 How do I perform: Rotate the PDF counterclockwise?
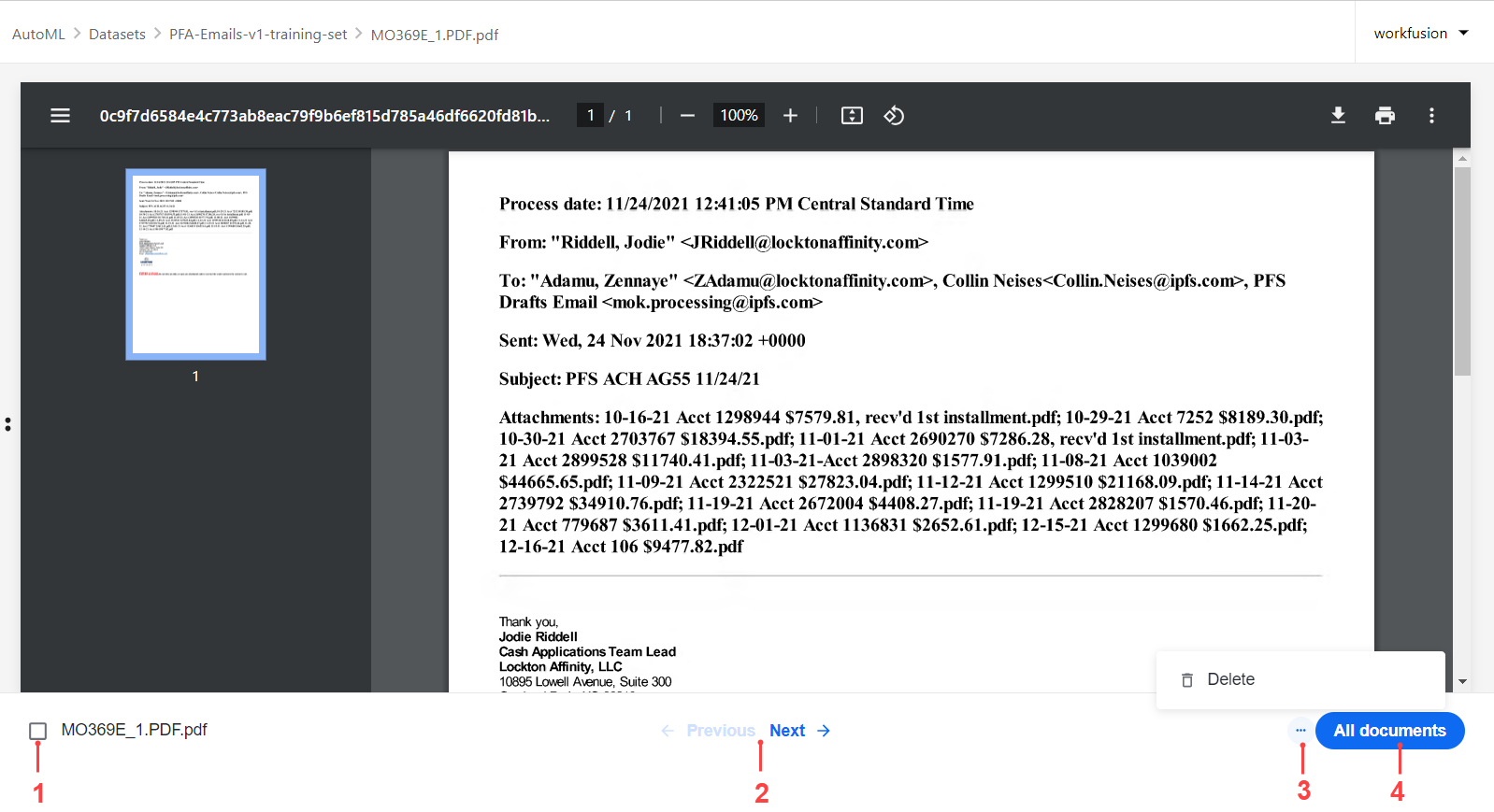[894, 116]
